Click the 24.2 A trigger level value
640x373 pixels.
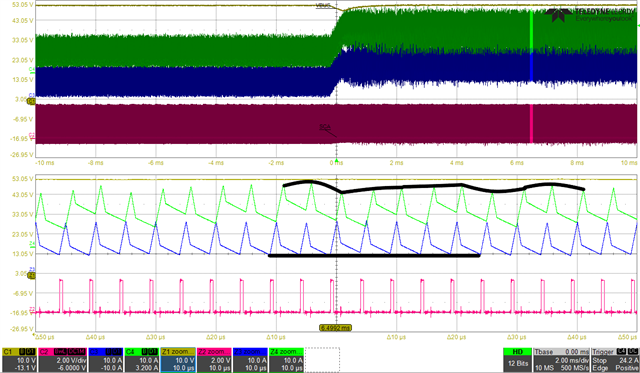click(628, 361)
